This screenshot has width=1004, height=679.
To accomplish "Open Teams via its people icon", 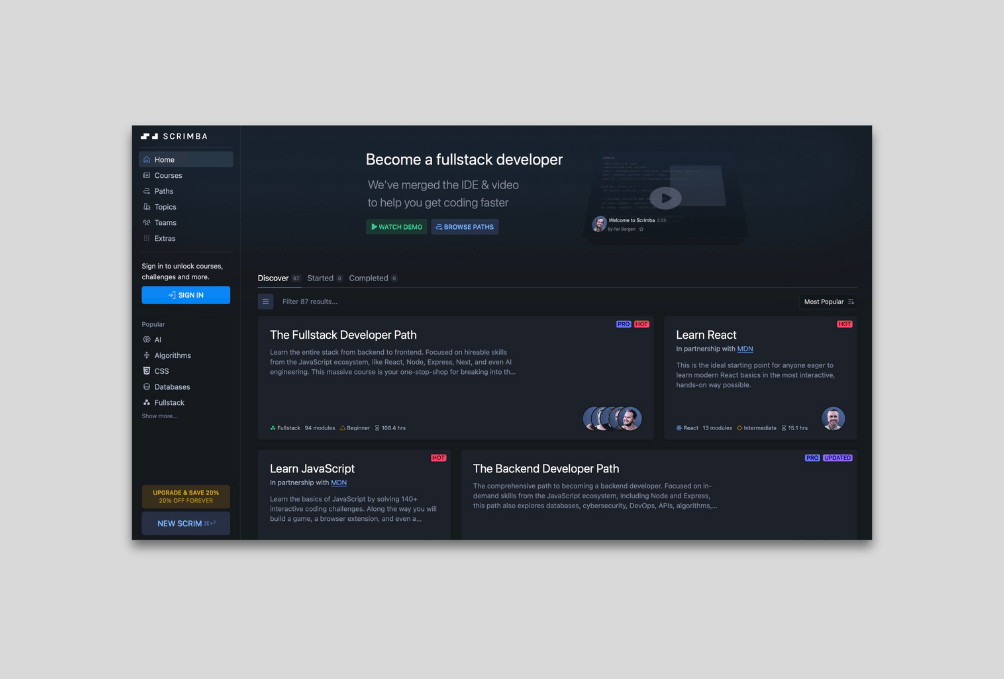I will (147, 222).
